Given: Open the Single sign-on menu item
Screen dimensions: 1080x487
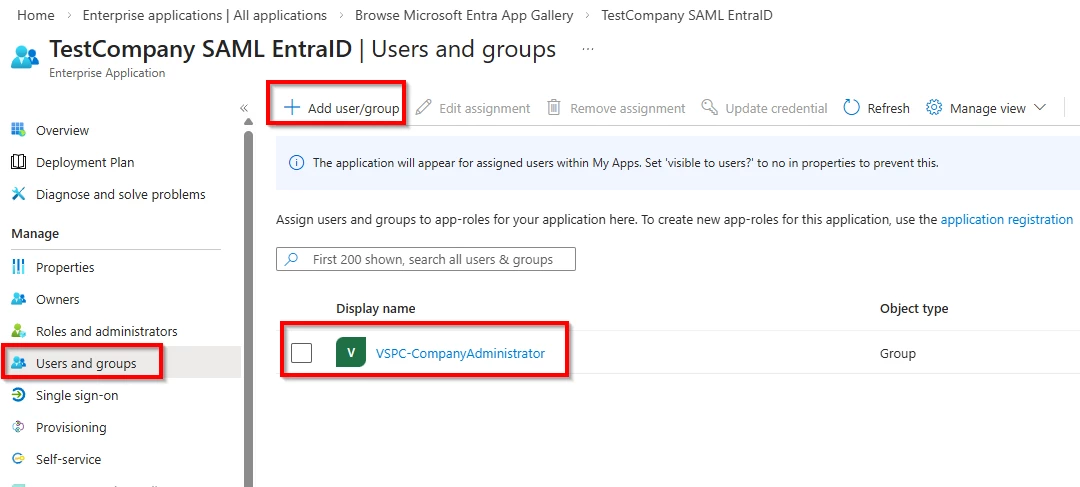Looking at the screenshot, I should [x=77, y=395].
